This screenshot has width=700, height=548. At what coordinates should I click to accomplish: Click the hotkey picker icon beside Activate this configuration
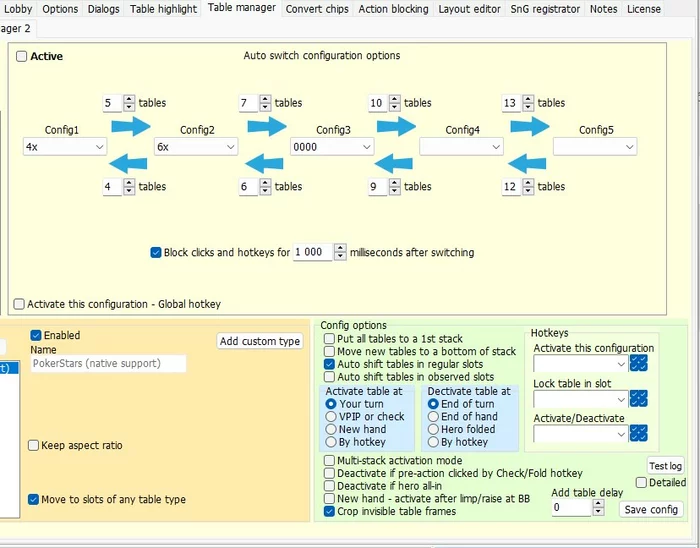coord(638,363)
